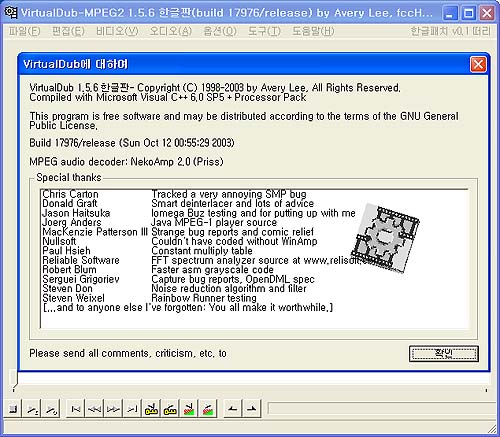Click 'Paul Hsieh' in thanks list
This screenshot has height=437, width=500.
coord(66,250)
